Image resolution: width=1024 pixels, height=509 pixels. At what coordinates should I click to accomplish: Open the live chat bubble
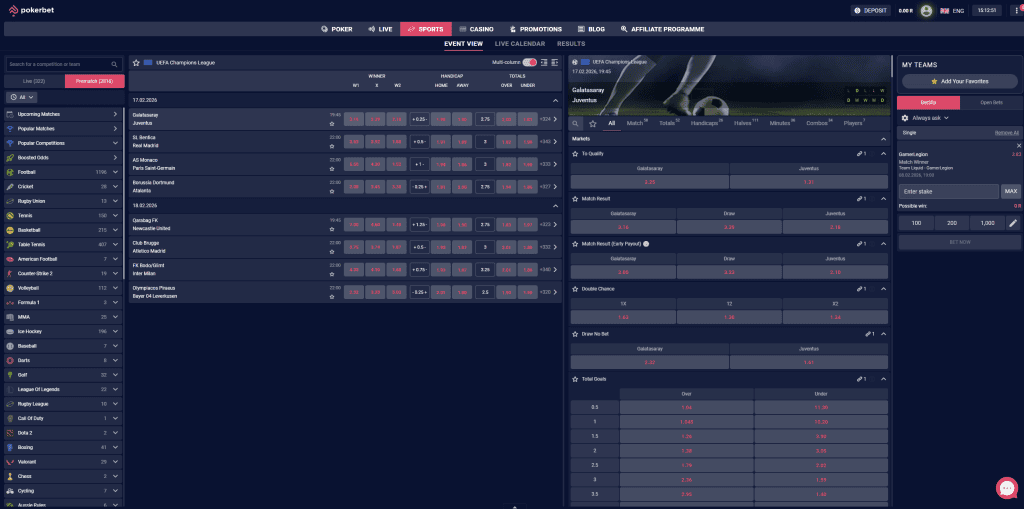pos(1007,488)
